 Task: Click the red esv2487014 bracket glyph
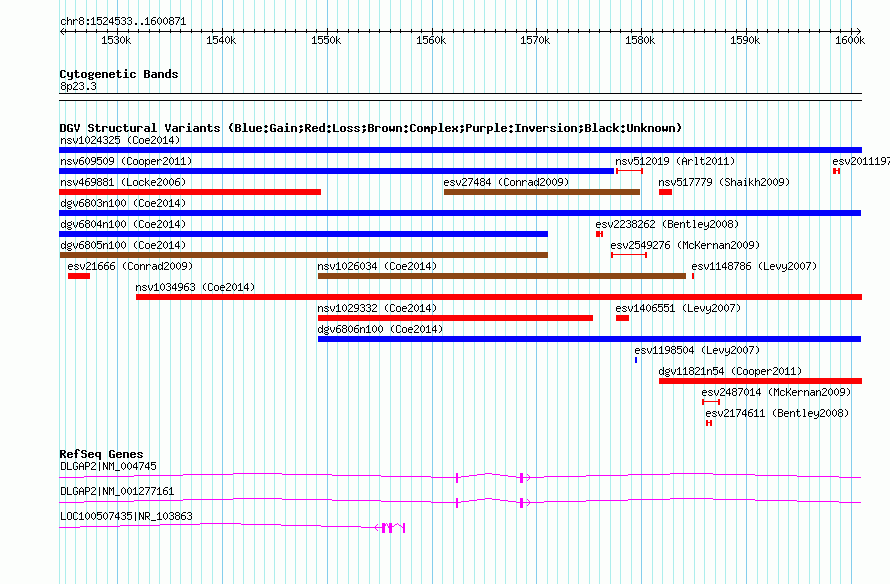711,402
